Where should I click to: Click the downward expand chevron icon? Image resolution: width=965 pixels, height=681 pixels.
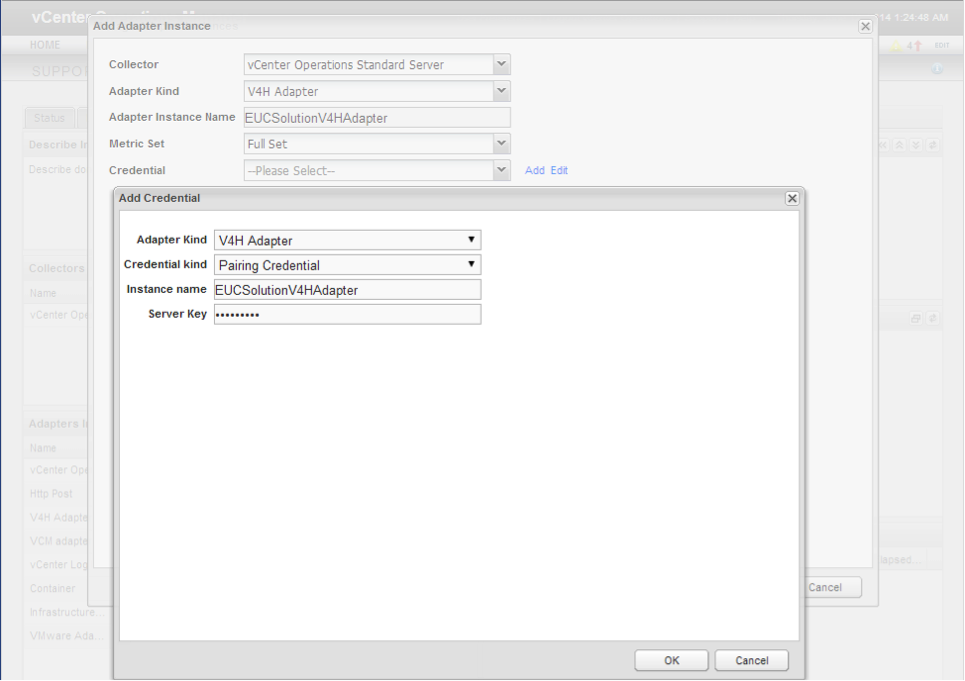point(916,145)
